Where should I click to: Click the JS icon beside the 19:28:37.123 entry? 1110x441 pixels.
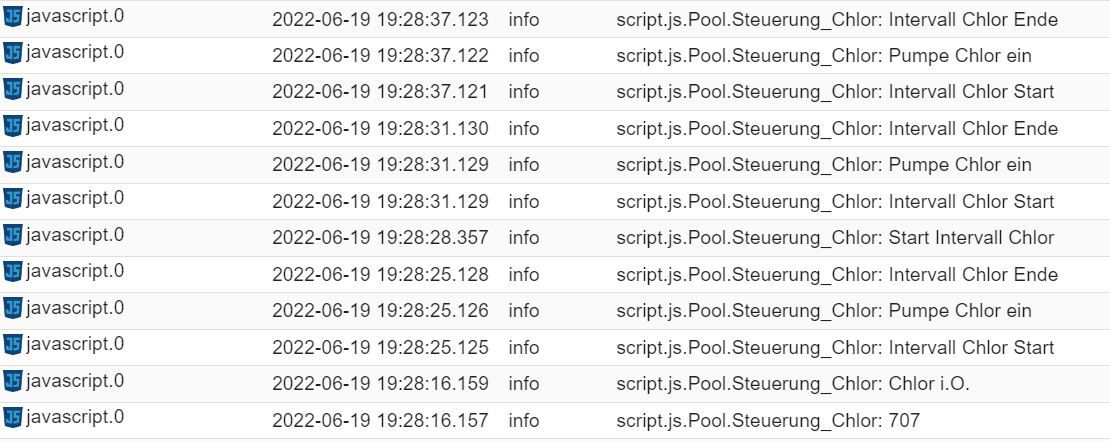[x=13, y=16]
